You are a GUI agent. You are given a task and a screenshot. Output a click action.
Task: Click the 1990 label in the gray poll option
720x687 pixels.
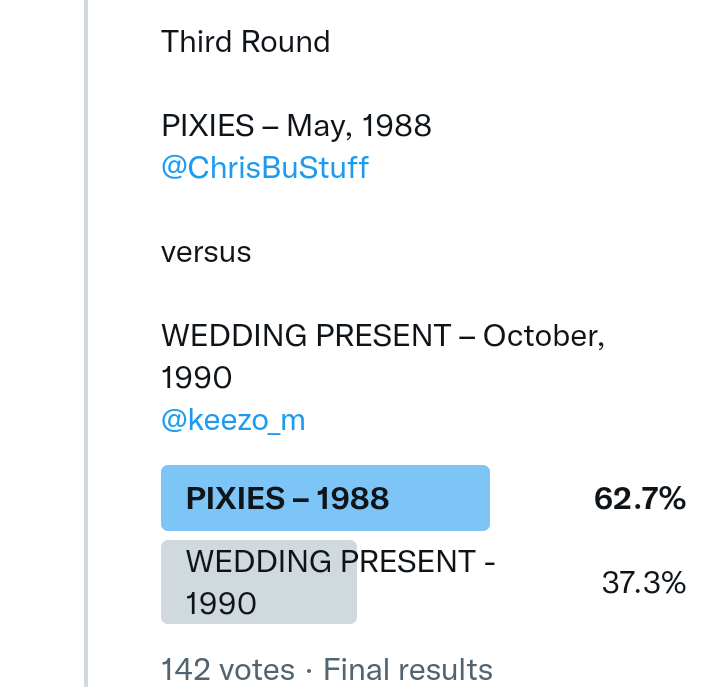tap(221, 604)
